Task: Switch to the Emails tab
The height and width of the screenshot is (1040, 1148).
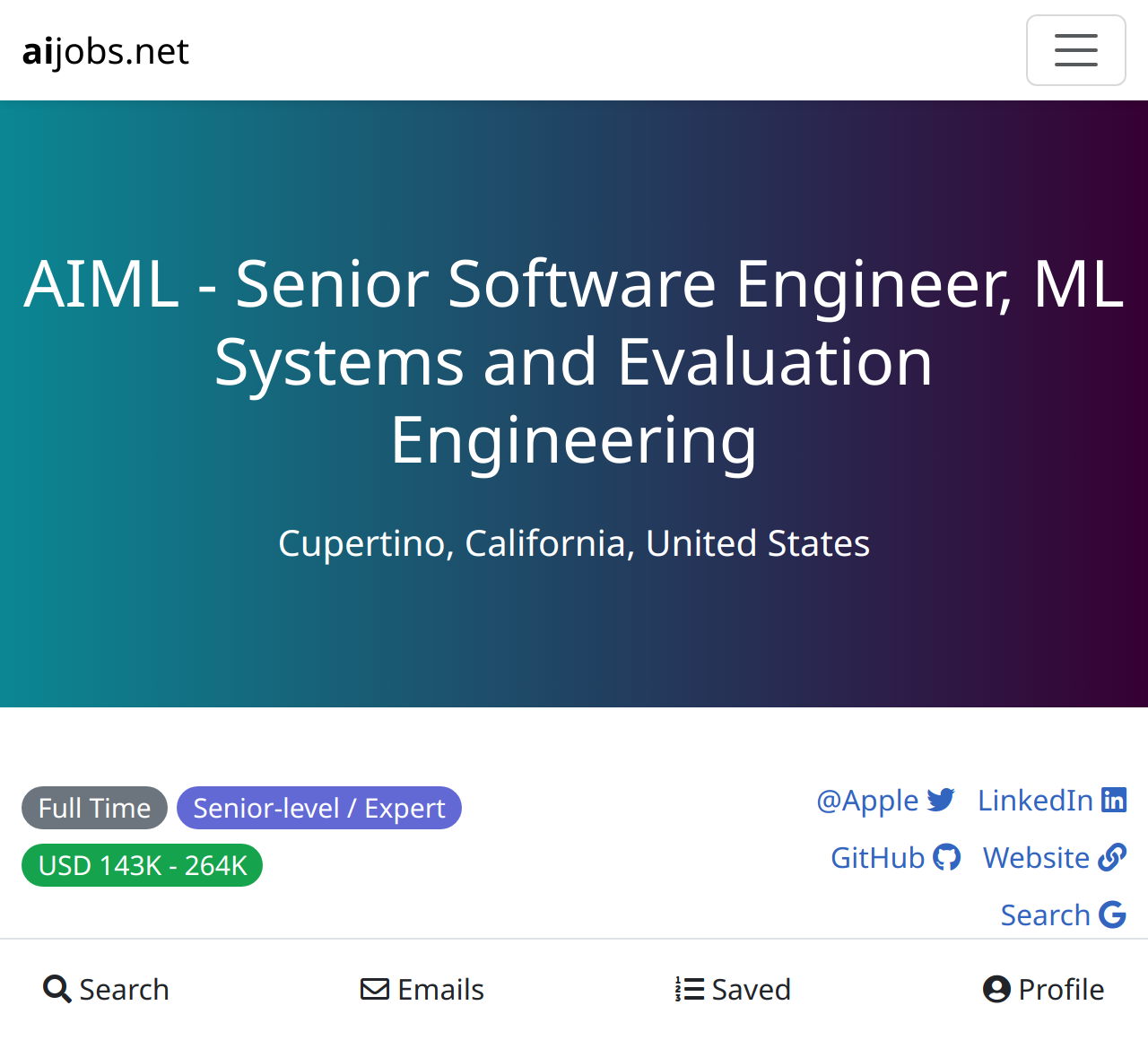Action: click(422, 989)
